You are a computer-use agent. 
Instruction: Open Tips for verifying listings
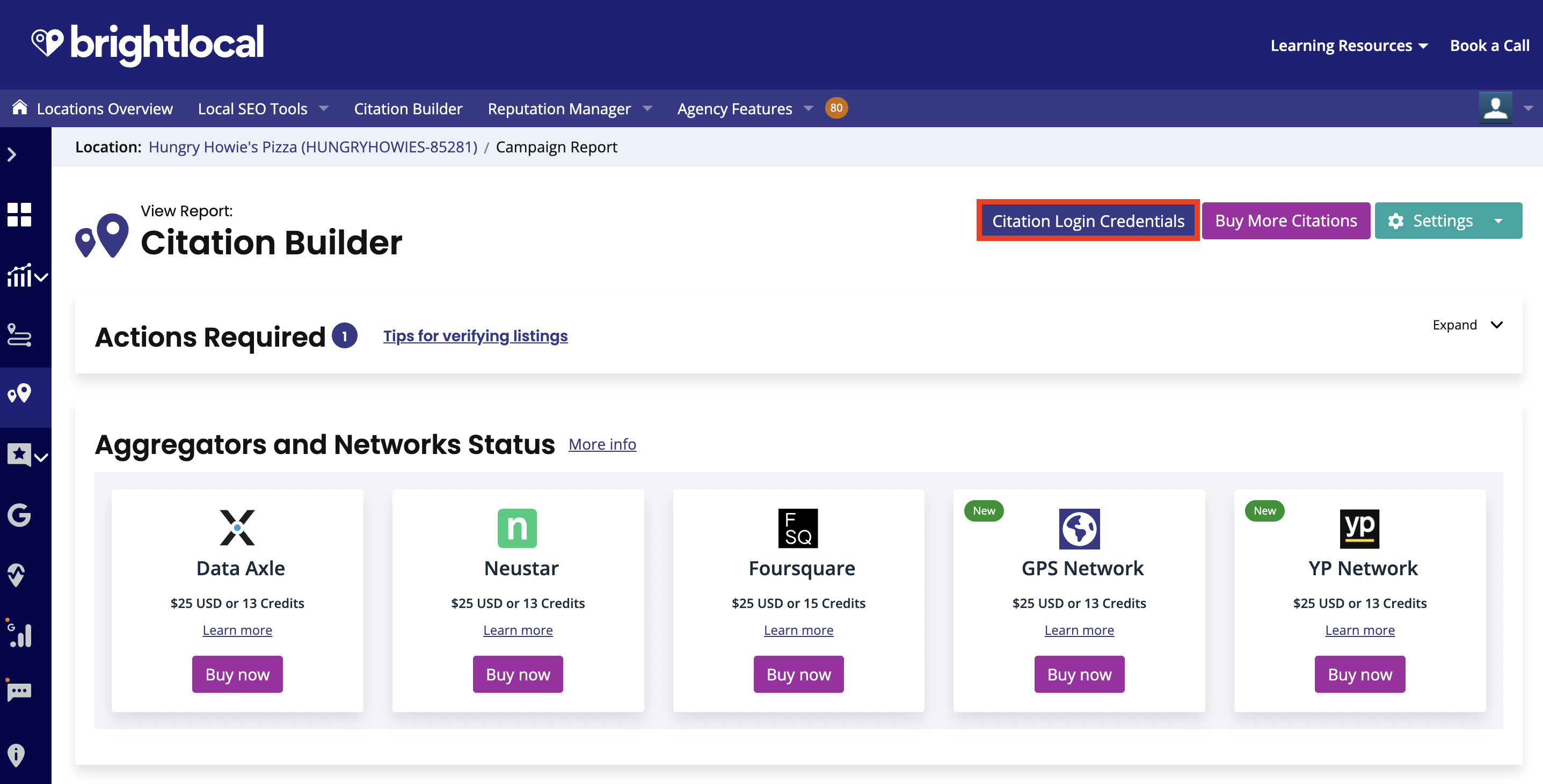476,336
